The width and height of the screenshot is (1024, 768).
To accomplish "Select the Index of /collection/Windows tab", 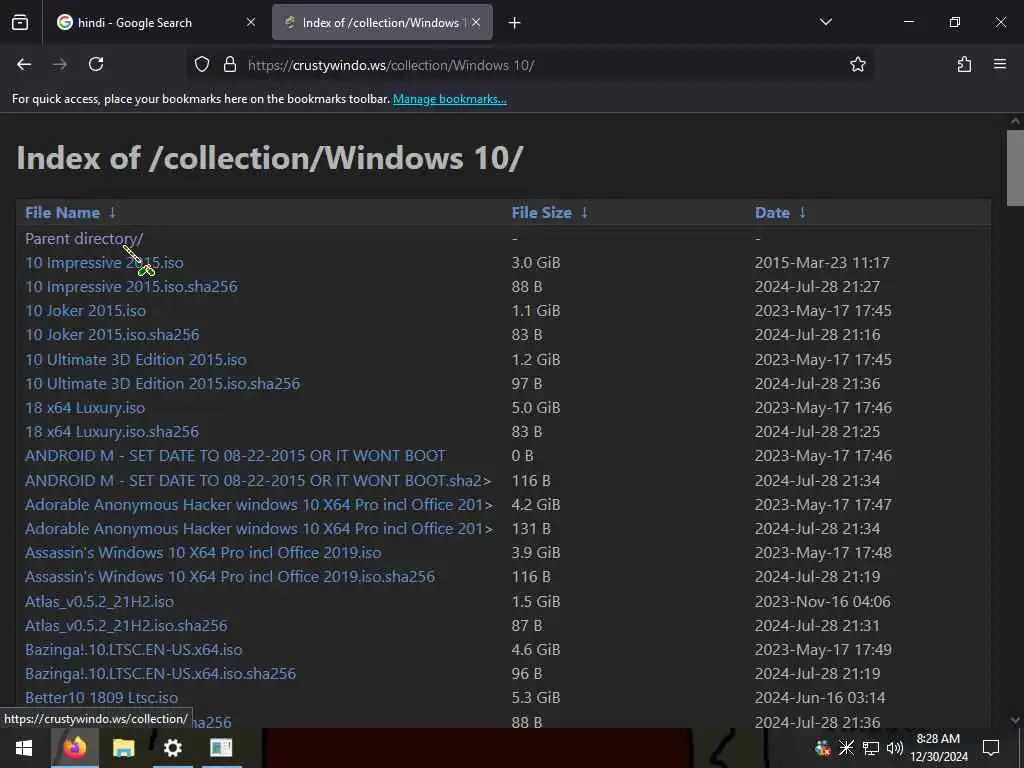I will pos(382,22).
